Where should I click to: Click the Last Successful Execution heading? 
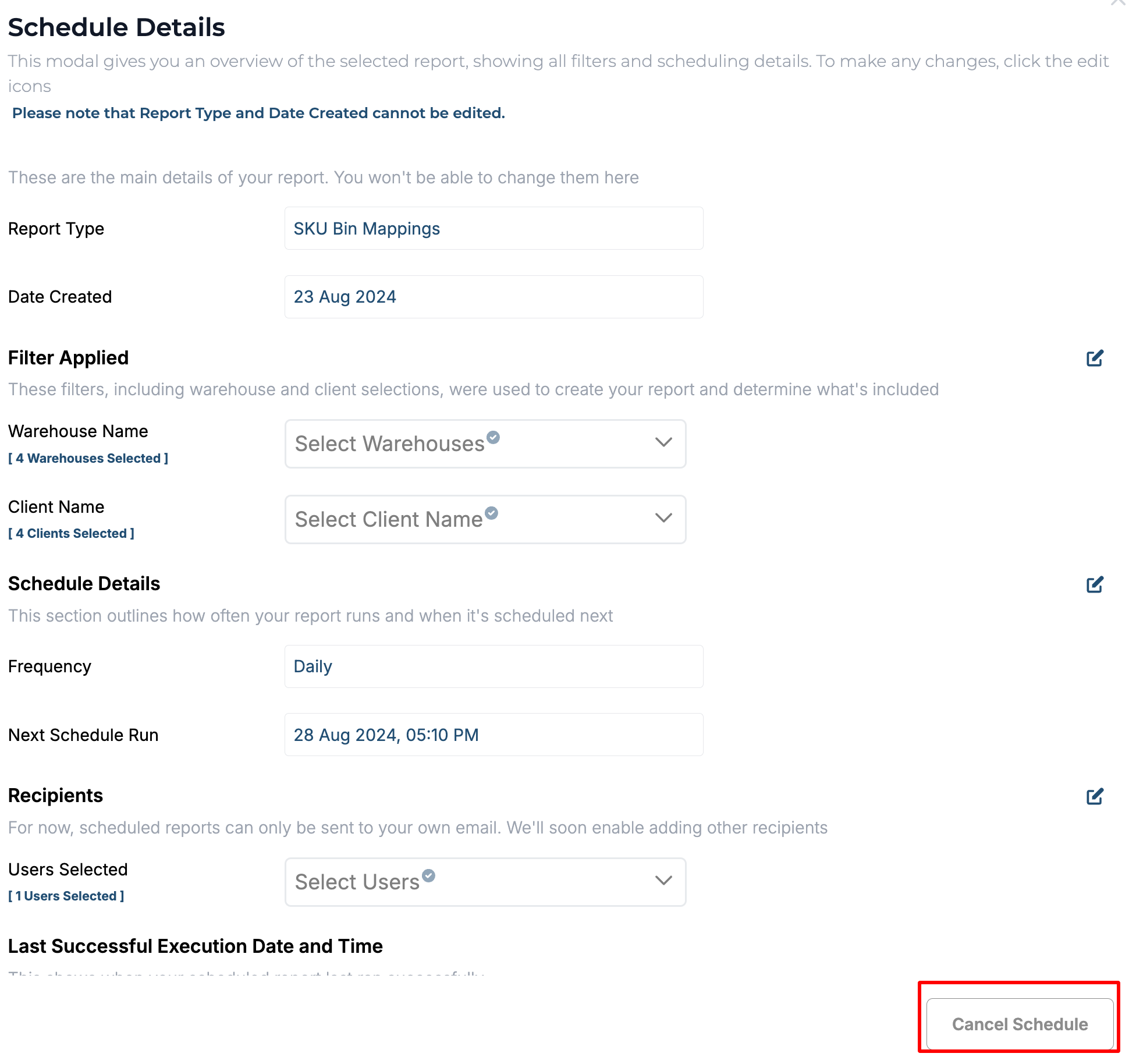(196, 946)
